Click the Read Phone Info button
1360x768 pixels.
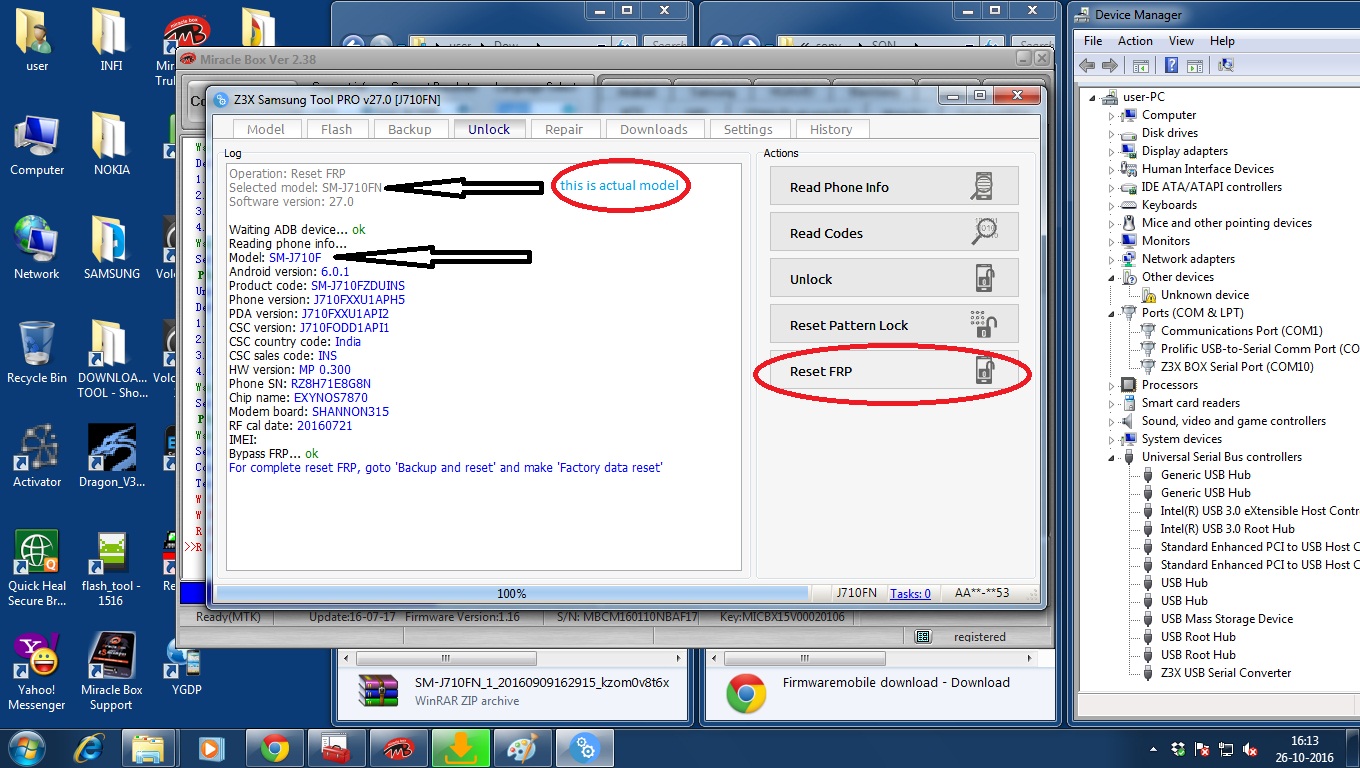click(x=894, y=187)
